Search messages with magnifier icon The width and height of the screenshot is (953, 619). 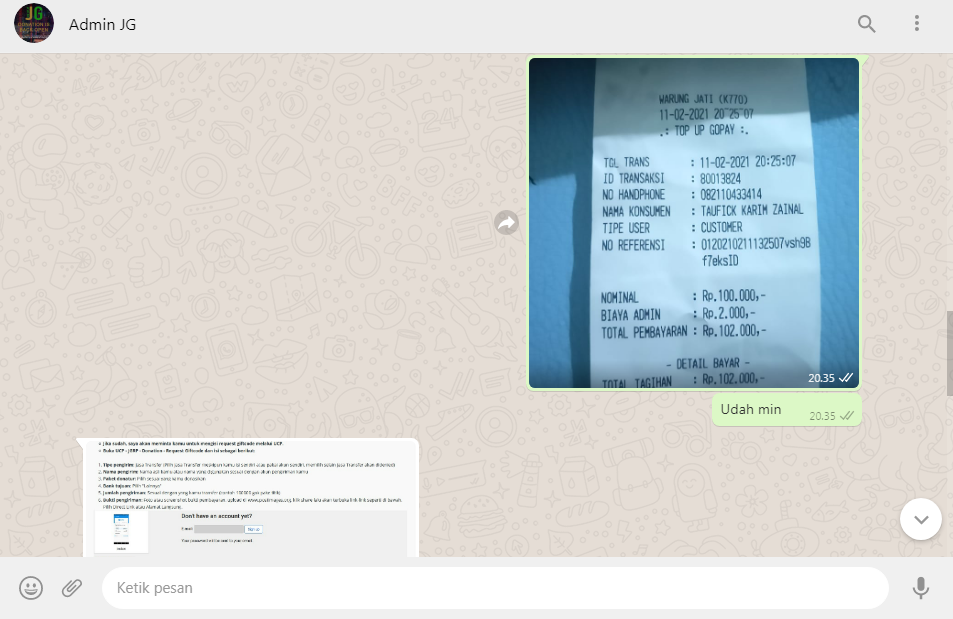pyautogui.click(x=866, y=24)
